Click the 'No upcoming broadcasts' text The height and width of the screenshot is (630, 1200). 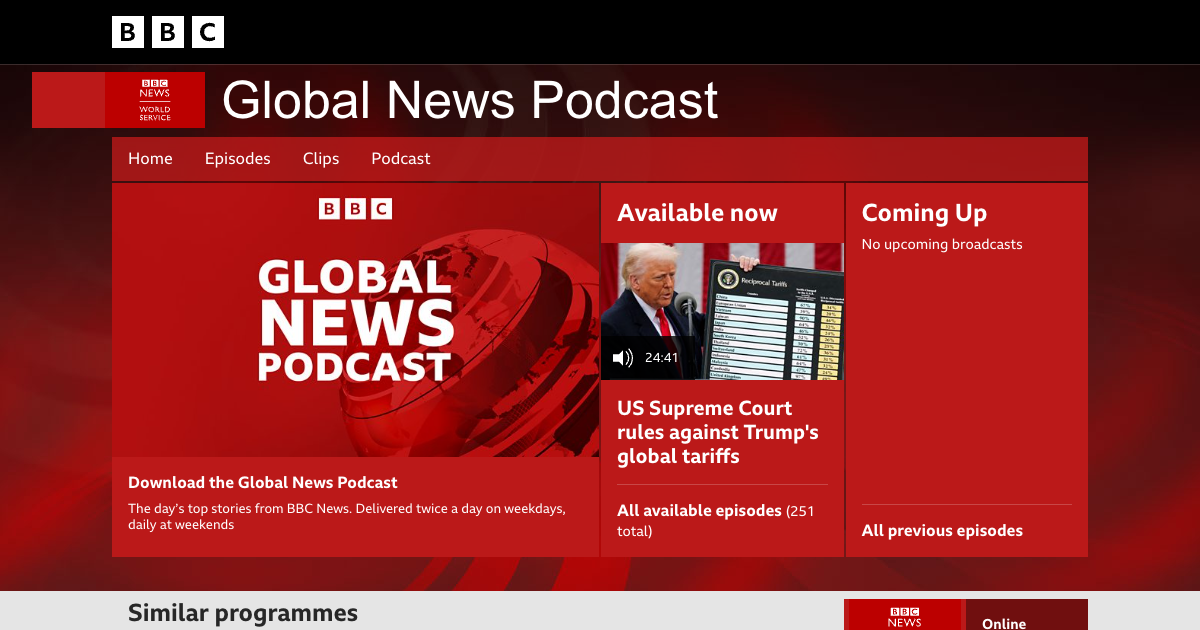[942, 244]
